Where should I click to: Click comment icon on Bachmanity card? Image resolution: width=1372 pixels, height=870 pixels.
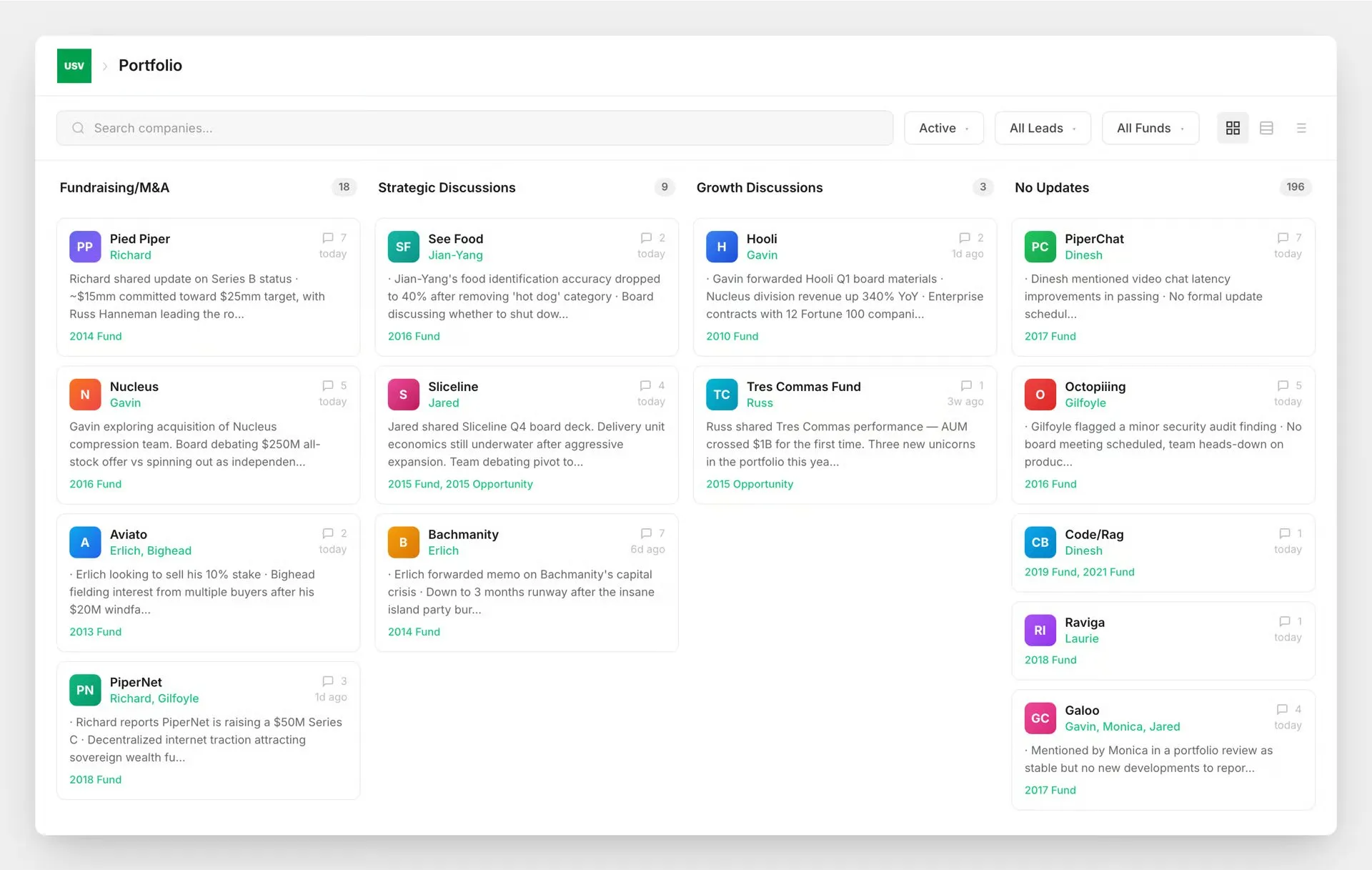(x=646, y=533)
